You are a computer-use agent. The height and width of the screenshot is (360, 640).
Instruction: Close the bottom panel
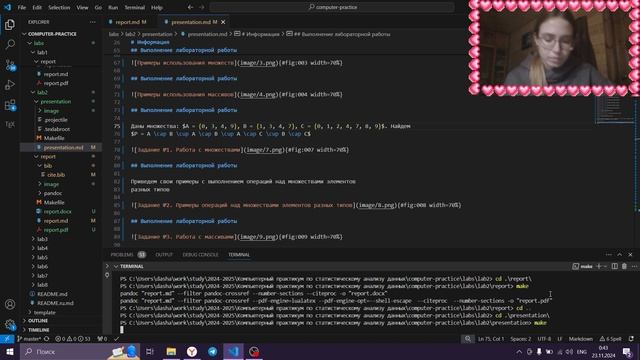(630, 254)
